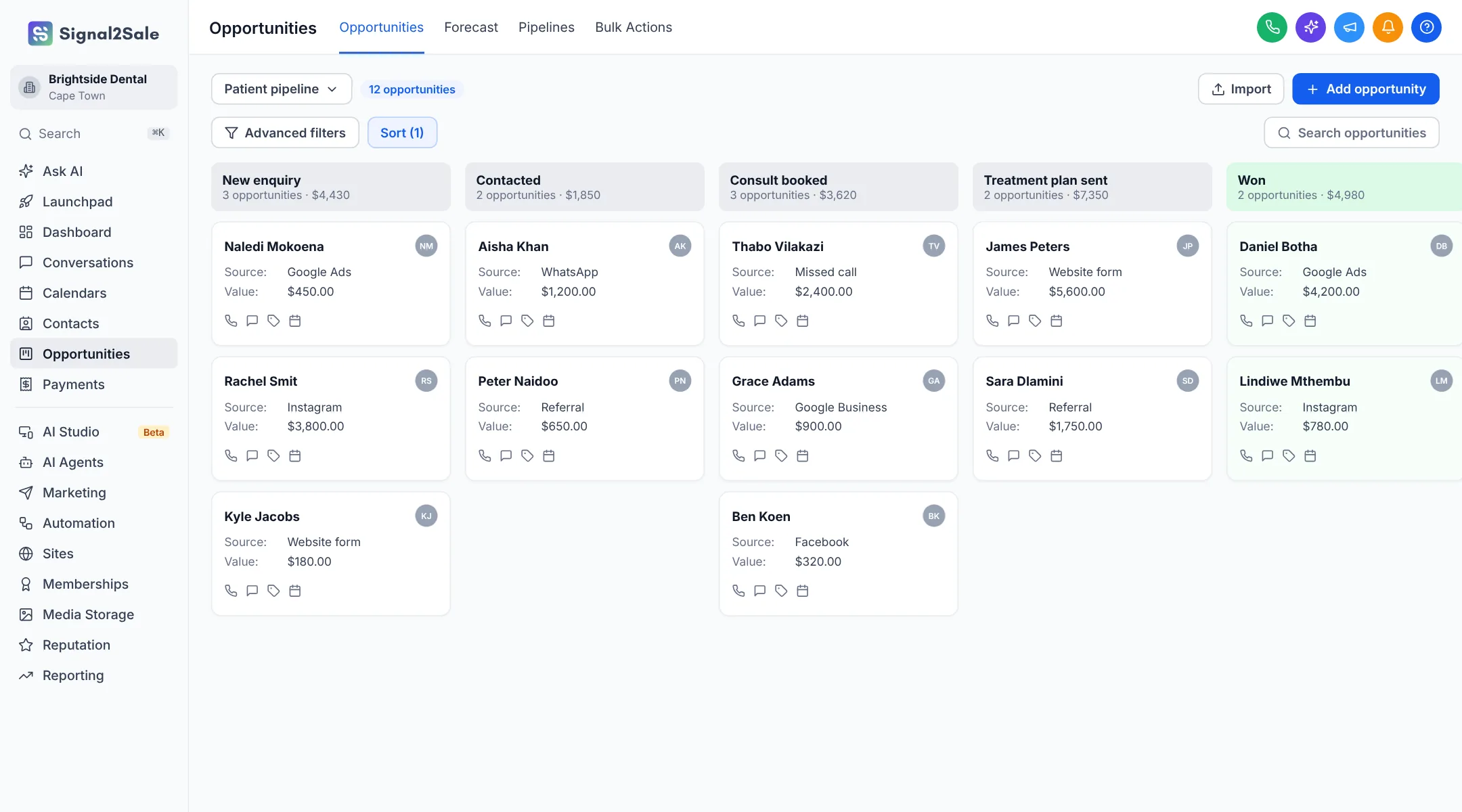This screenshot has height=812, width=1462.
Task: Focus the Search opportunities field
Action: click(x=1352, y=133)
